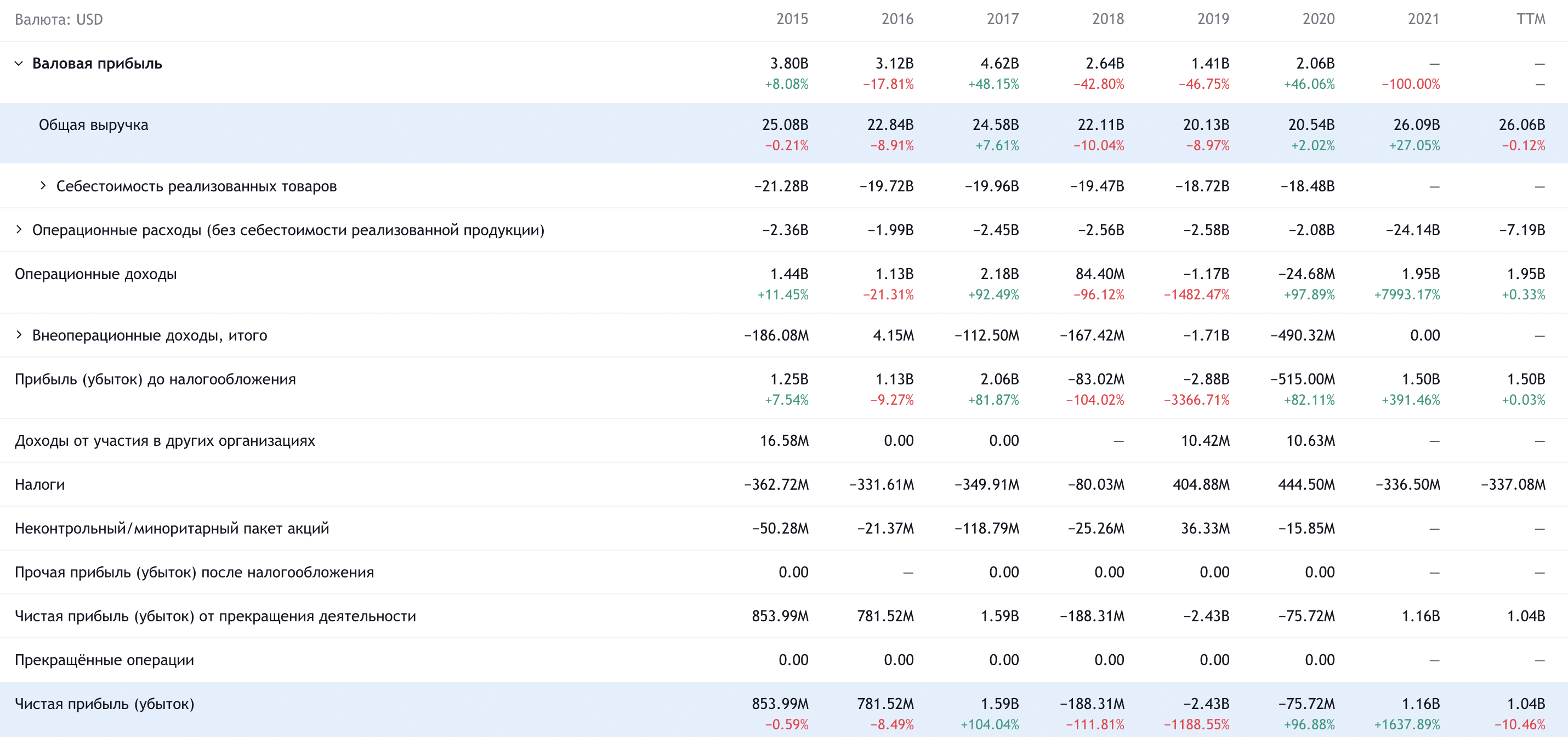The image size is (1568, 737).
Task: Click non-operating income value 4.15M
Action: 894,336
